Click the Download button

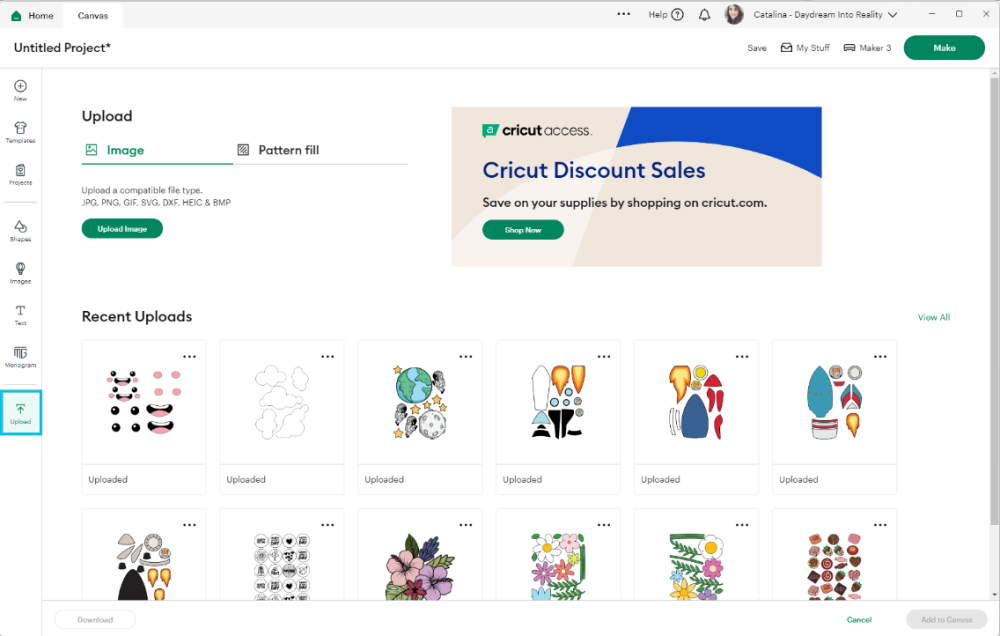click(95, 619)
